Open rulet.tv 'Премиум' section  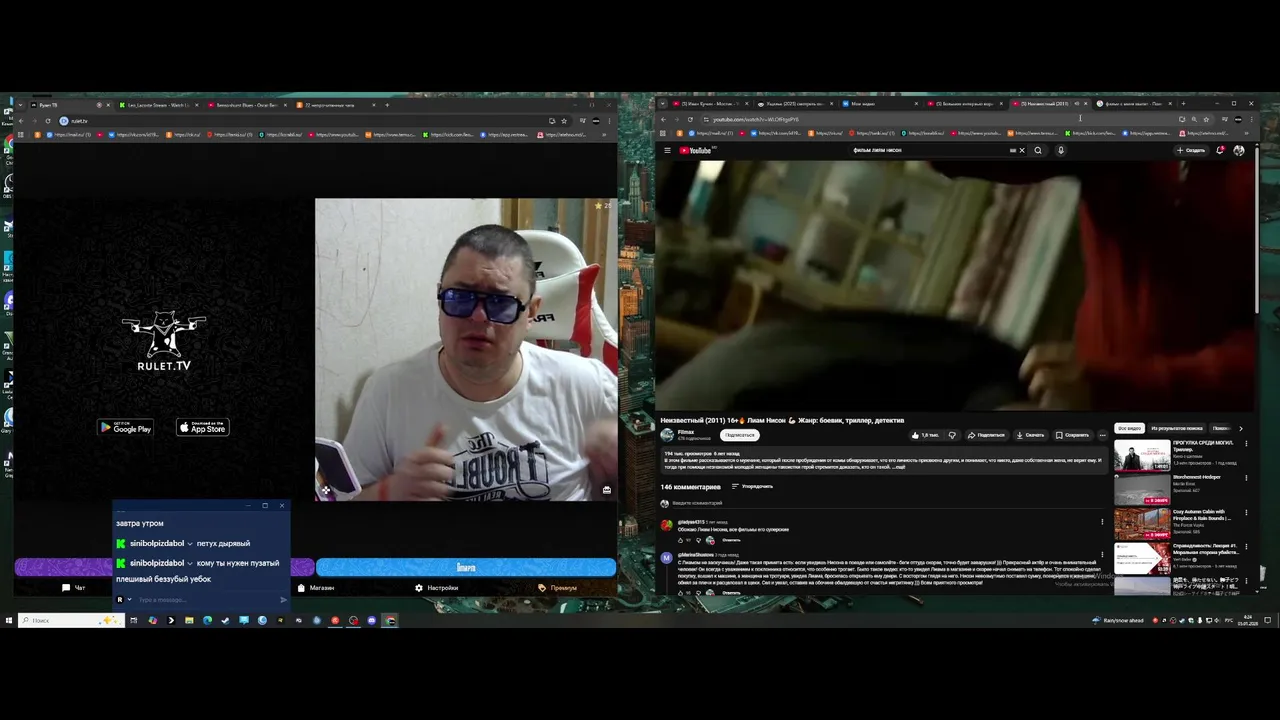point(558,588)
